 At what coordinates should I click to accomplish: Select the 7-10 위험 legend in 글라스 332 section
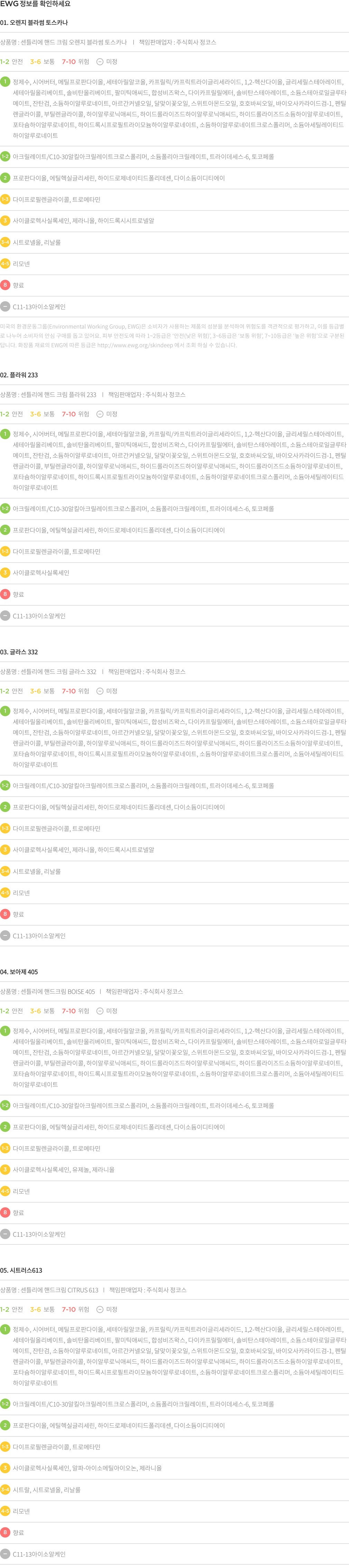tap(75, 691)
